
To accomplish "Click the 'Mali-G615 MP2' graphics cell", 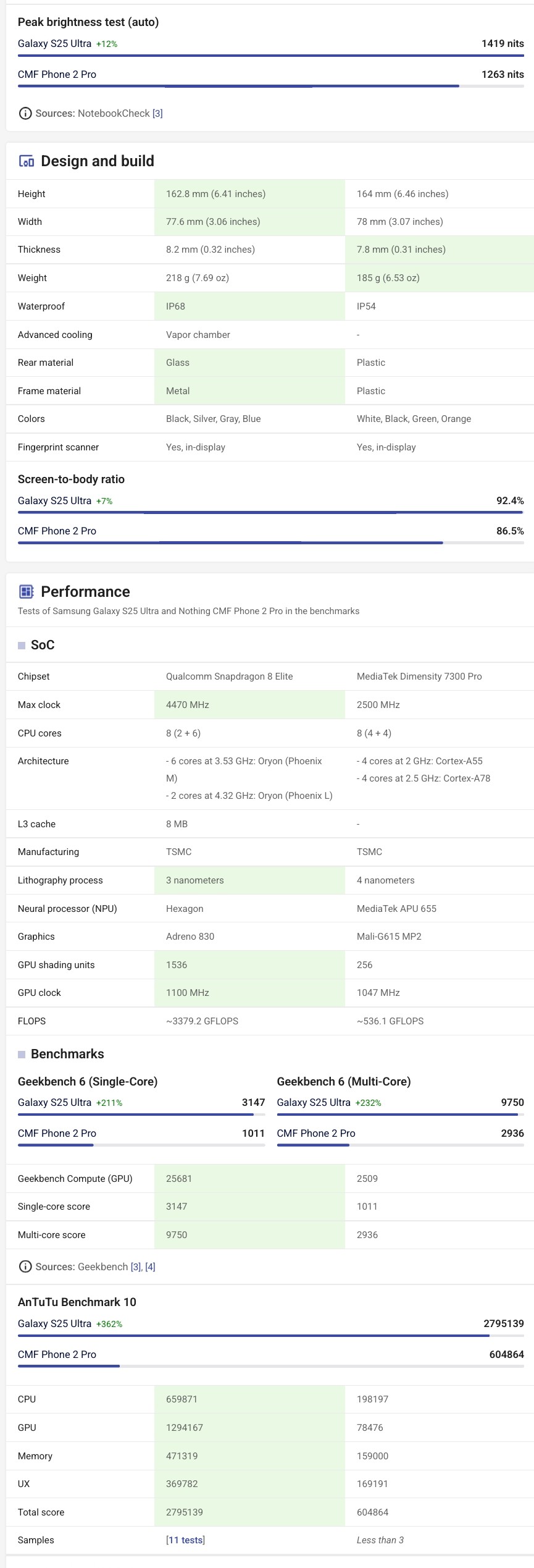I will pyautogui.click(x=440, y=937).
